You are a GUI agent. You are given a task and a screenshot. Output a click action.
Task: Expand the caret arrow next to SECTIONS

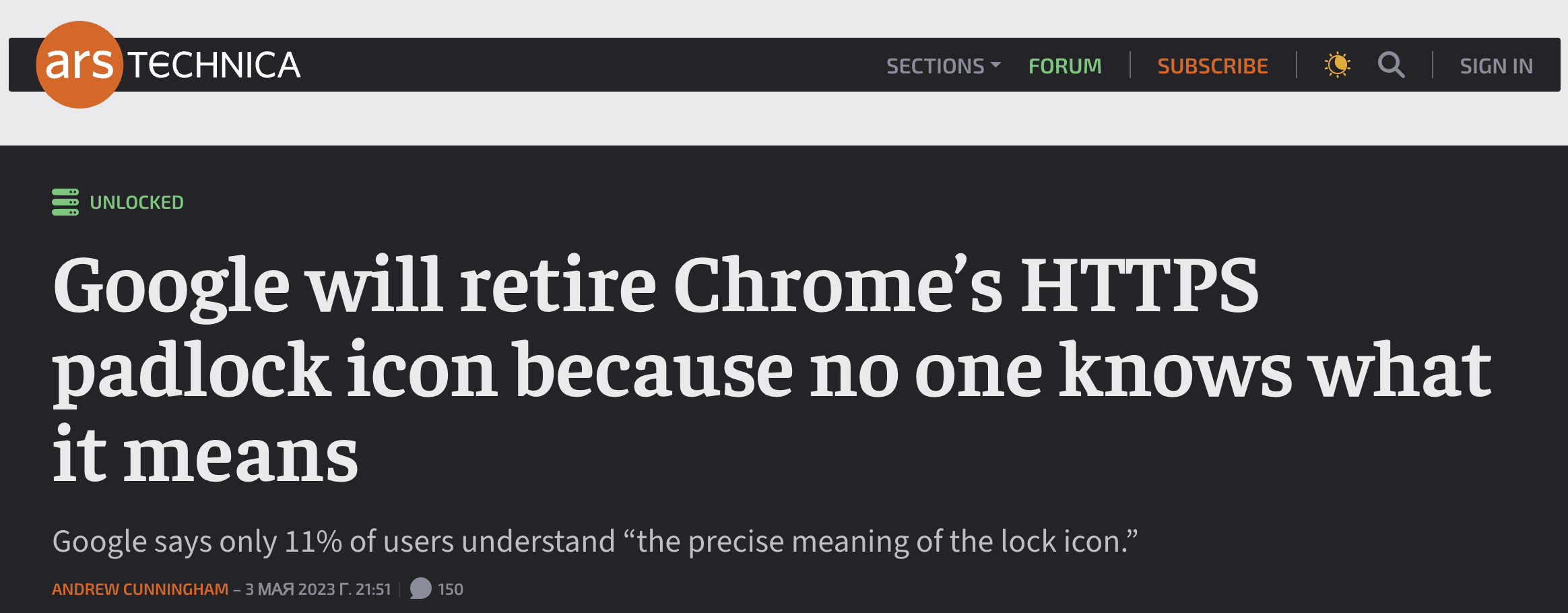coord(995,65)
